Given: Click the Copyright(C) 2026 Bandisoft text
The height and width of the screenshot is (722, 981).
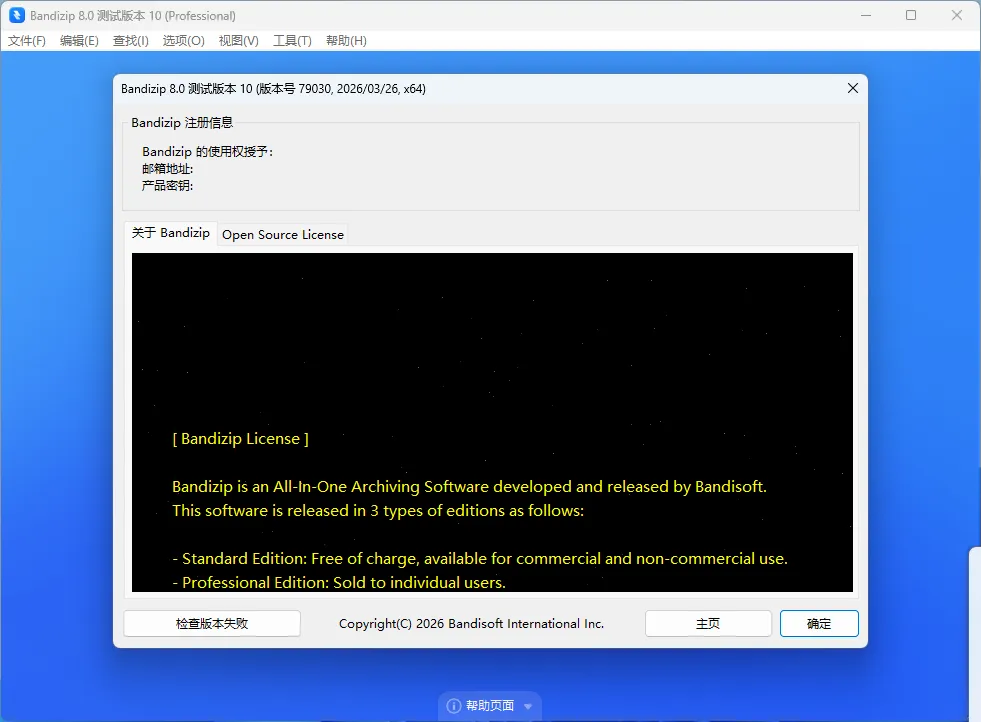Looking at the screenshot, I should pos(471,624).
